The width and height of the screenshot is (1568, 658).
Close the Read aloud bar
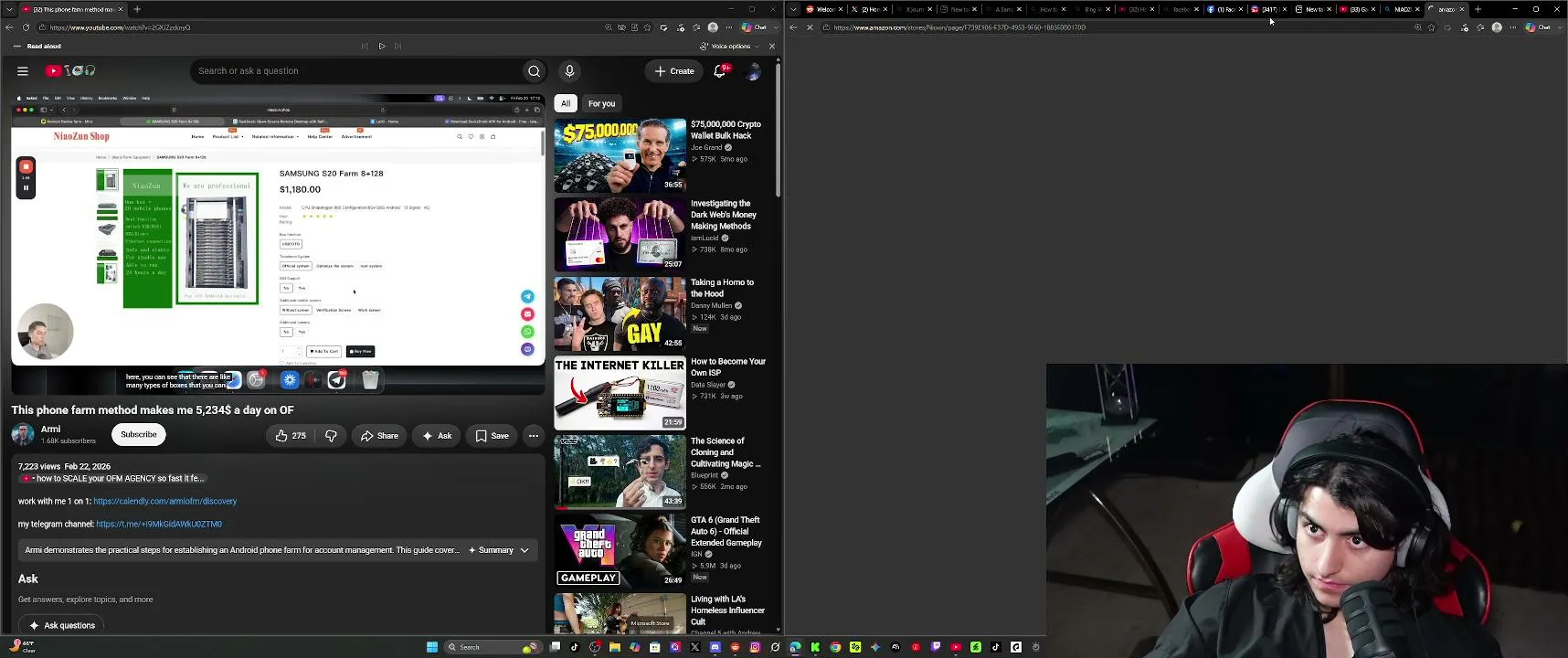[772, 46]
